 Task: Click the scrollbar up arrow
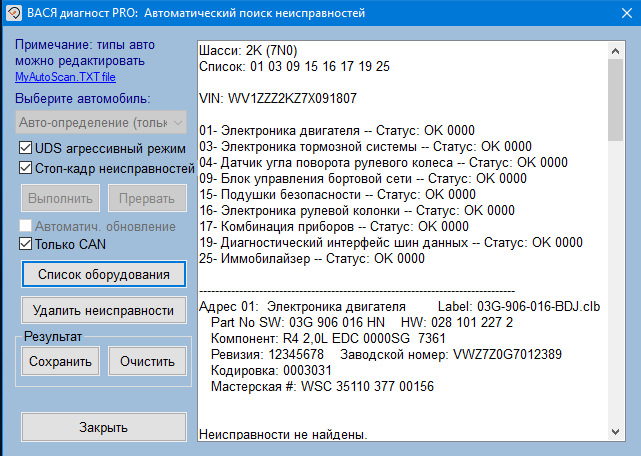point(615,51)
